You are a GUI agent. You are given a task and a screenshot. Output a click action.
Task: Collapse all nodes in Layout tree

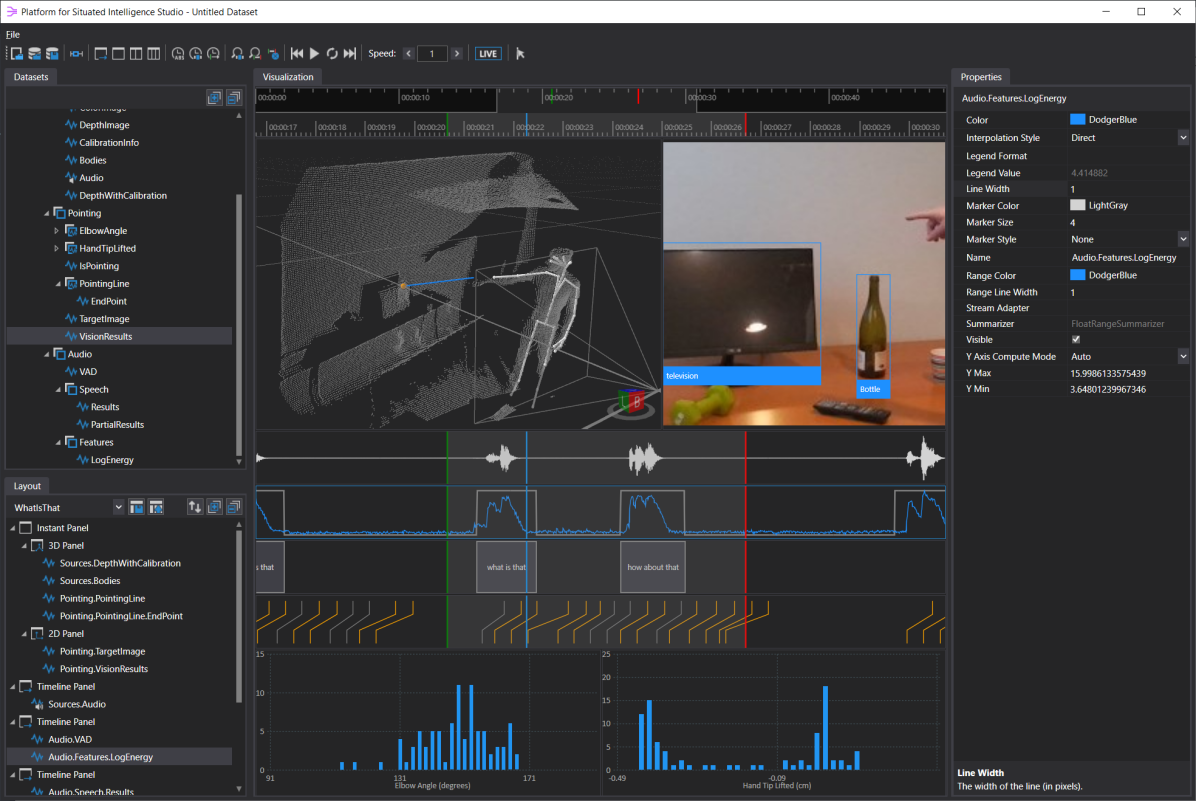point(233,507)
